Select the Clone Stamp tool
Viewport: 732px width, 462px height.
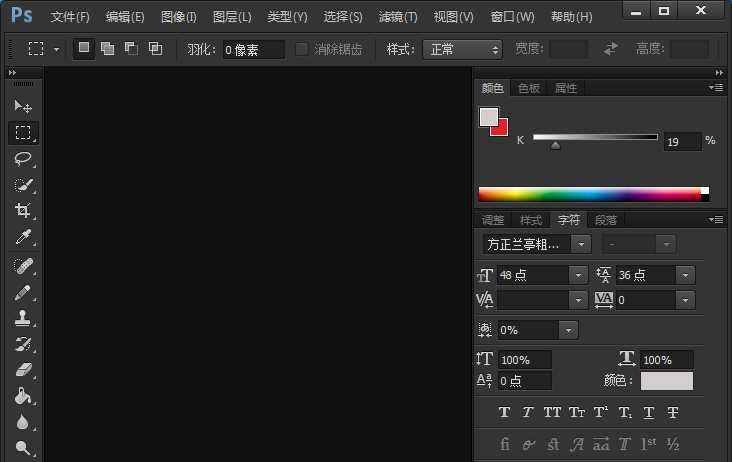(22, 318)
